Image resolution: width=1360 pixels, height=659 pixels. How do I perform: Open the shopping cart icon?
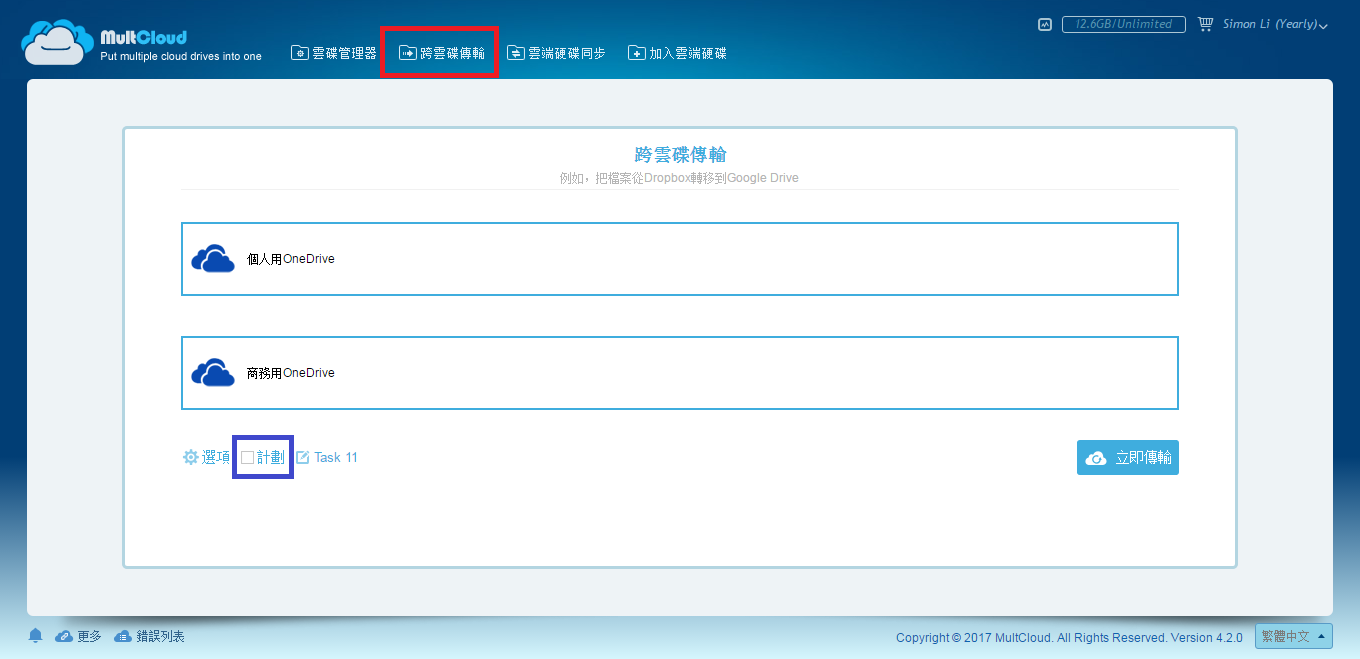1205,24
